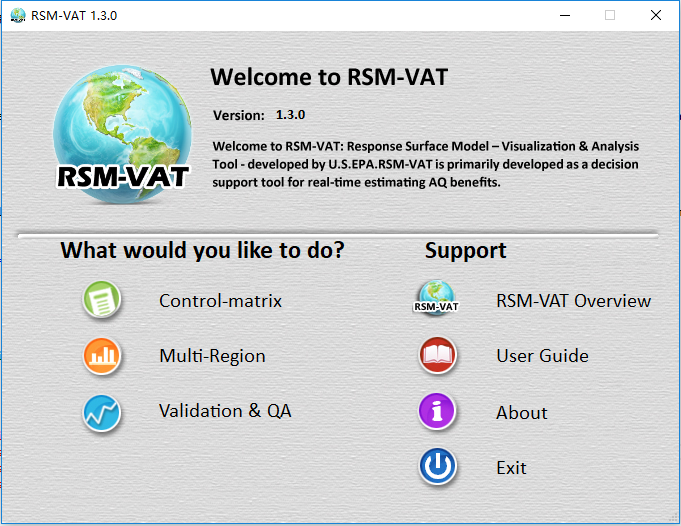Click the 'Version:' label

[239, 115]
